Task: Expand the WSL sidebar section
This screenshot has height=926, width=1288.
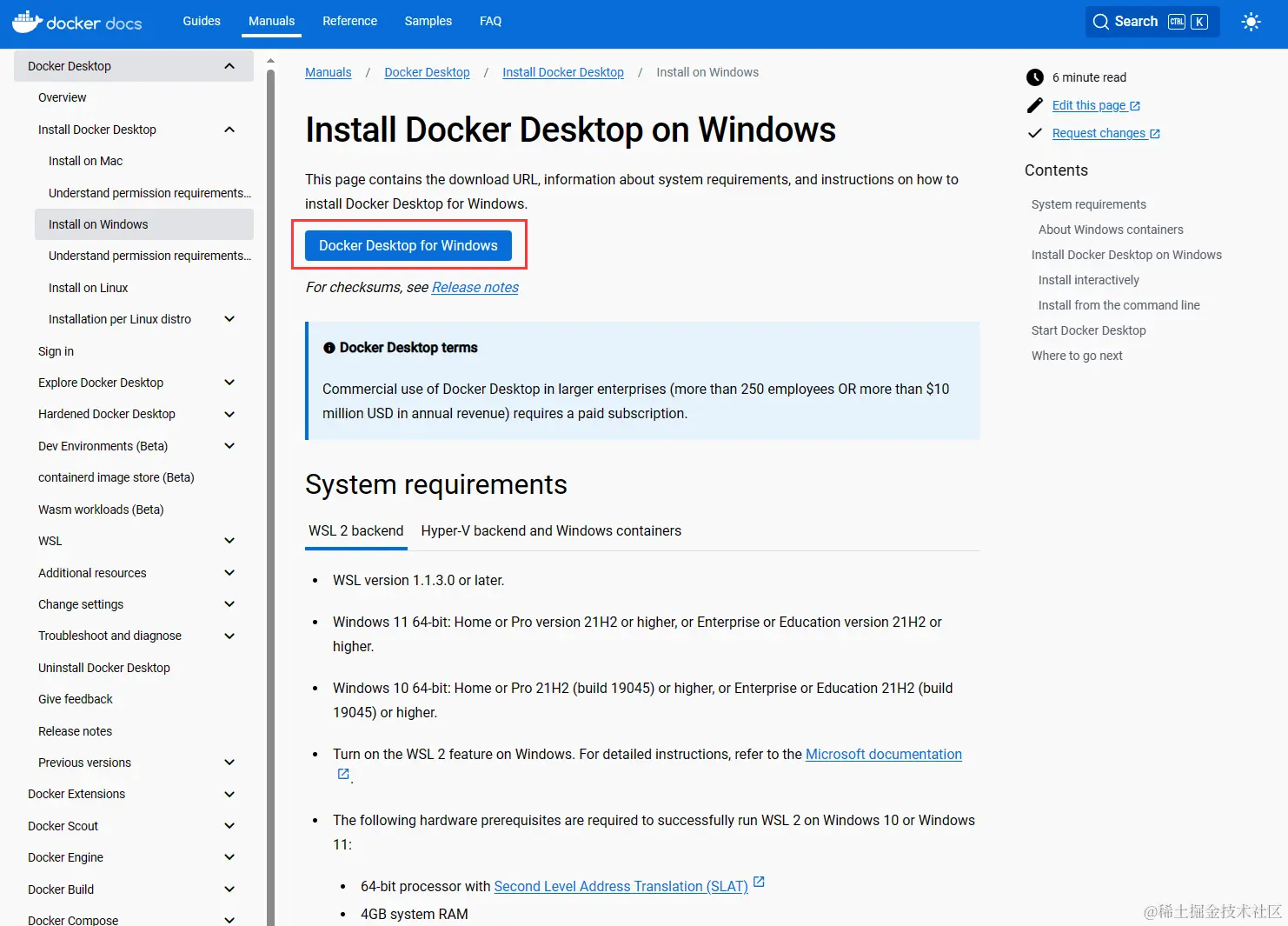Action: (x=229, y=541)
